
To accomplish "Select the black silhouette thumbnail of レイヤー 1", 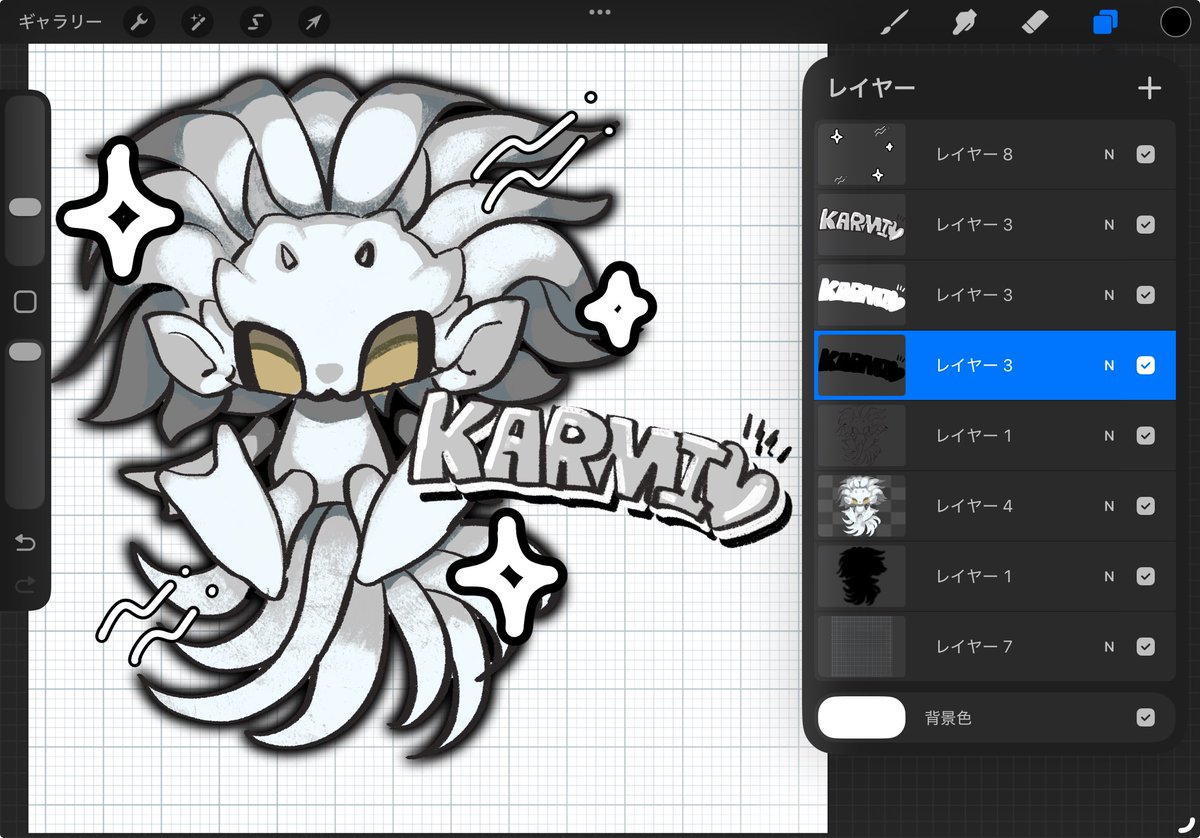I will click(862, 577).
